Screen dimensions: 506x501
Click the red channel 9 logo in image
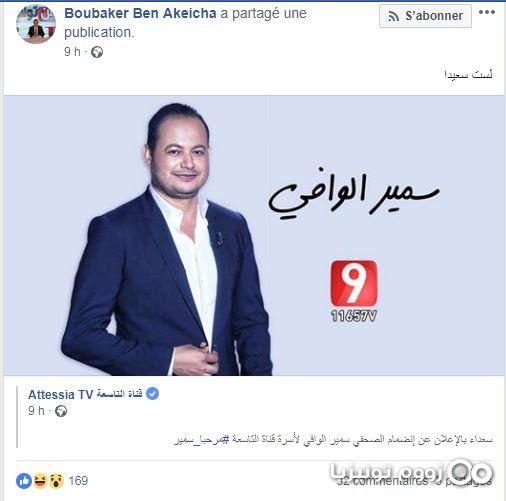(x=354, y=283)
